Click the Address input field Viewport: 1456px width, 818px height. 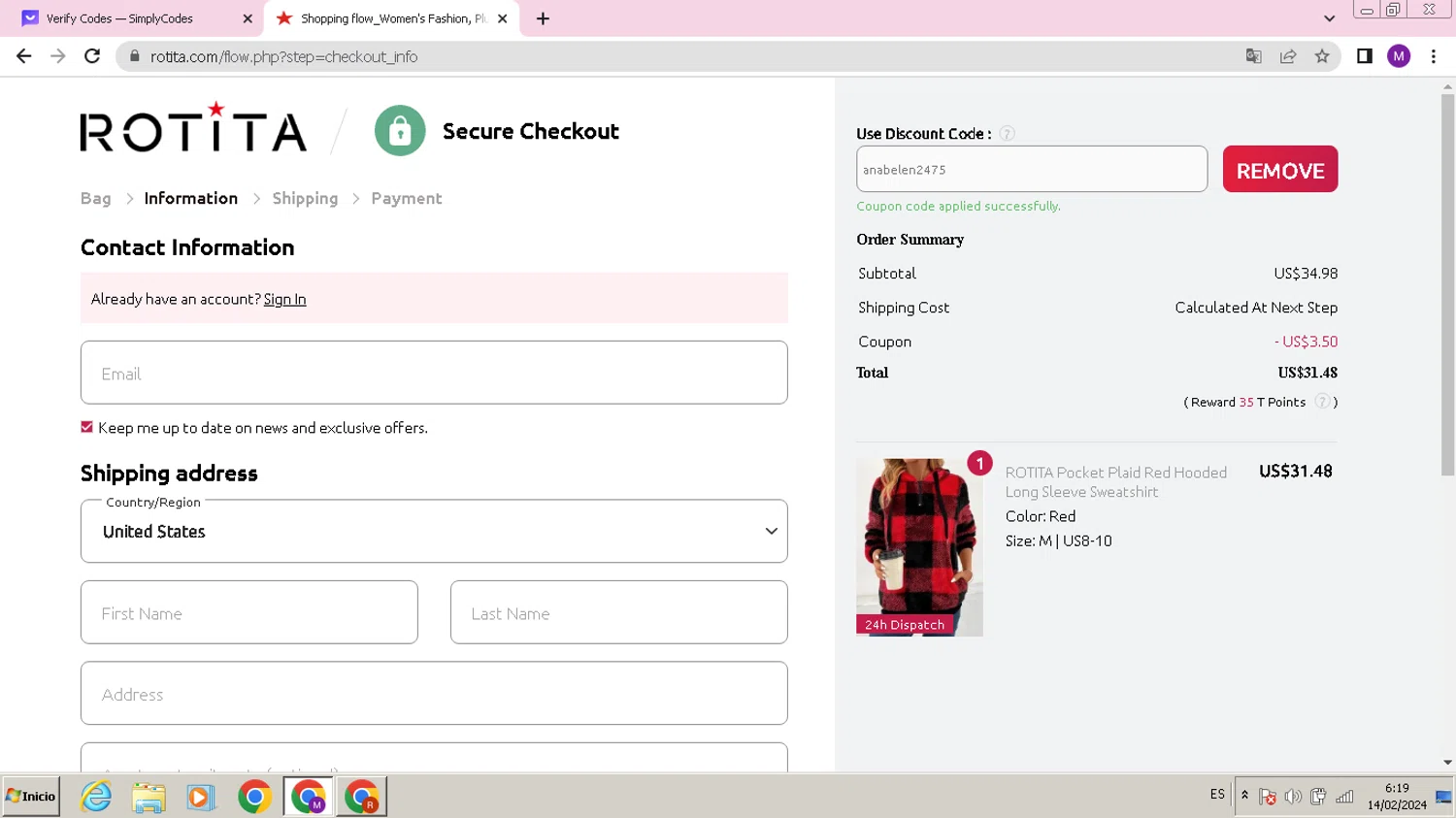click(434, 693)
